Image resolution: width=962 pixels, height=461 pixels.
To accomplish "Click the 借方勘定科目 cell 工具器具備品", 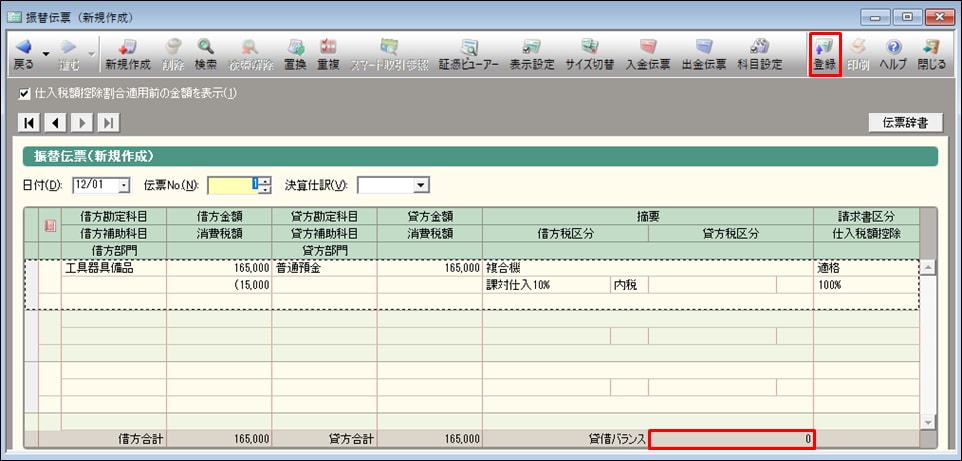I will 112,268.
